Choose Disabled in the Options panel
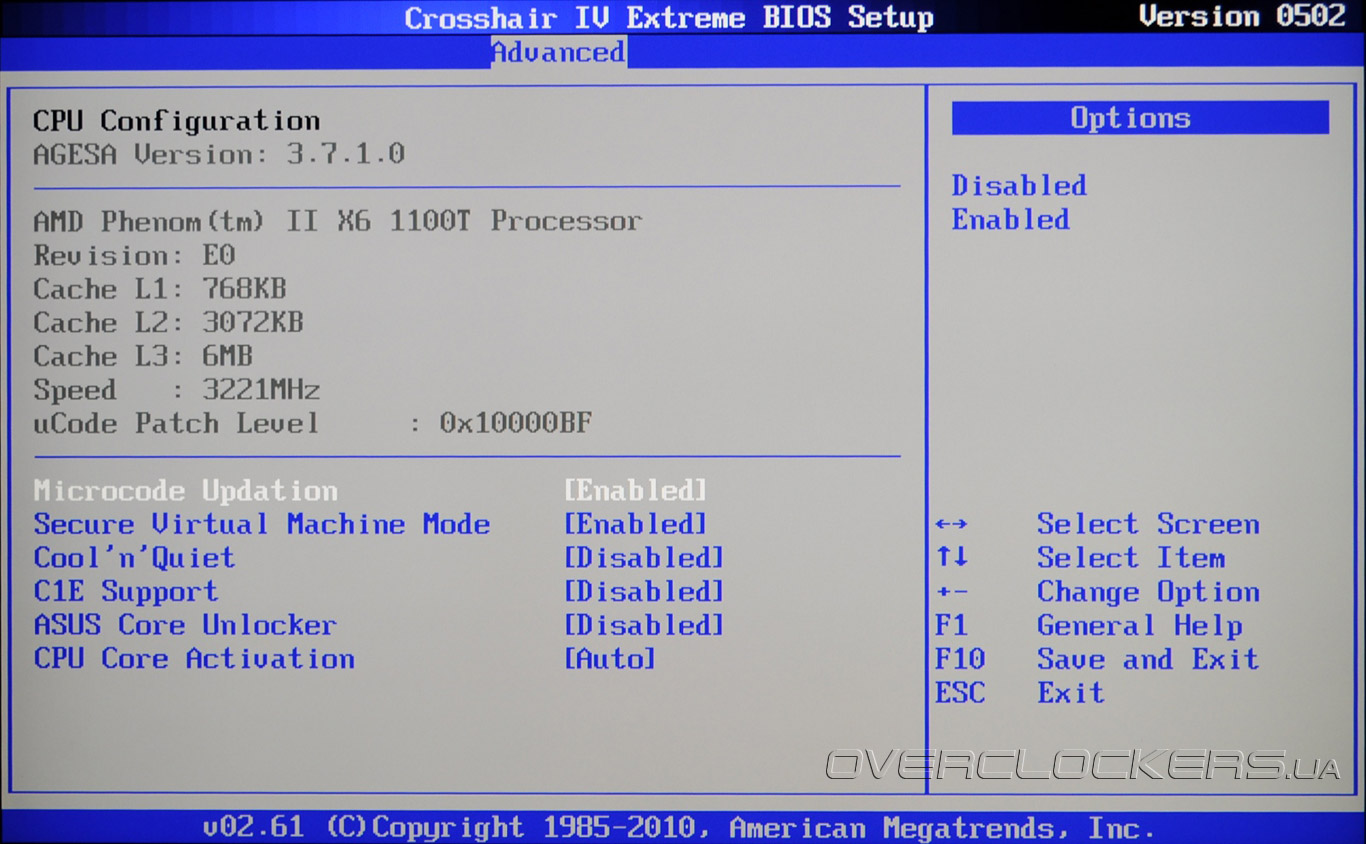The width and height of the screenshot is (1366, 844). (x=1019, y=186)
